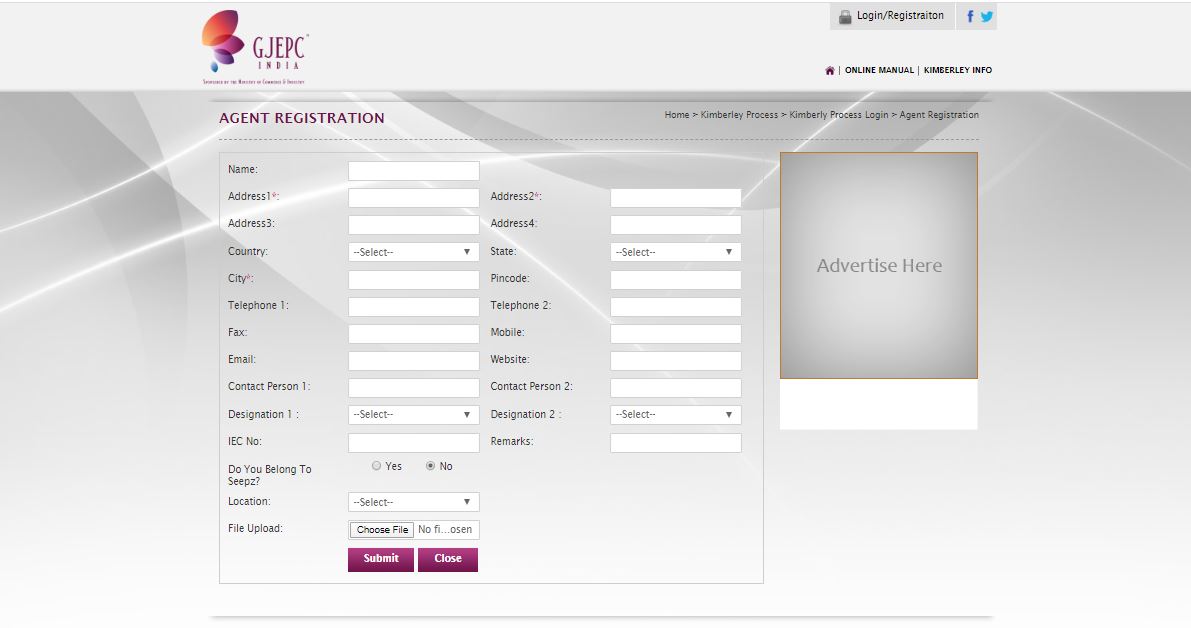Expand the Designation 1 dropdown
Image resolution: width=1191 pixels, height=628 pixels.
pos(412,414)
